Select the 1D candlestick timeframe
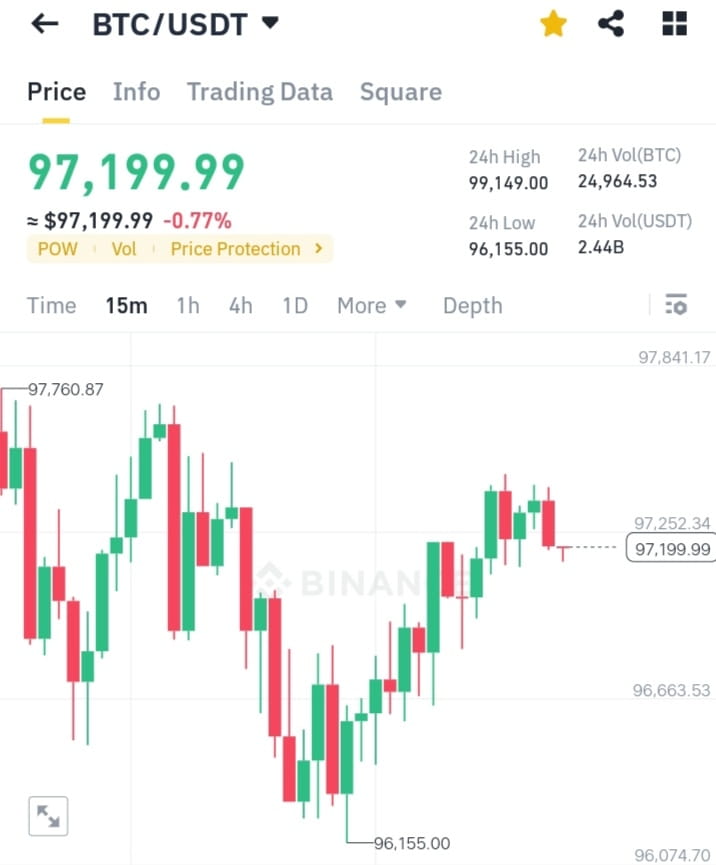The image size is (716, 865). (294, 305)
